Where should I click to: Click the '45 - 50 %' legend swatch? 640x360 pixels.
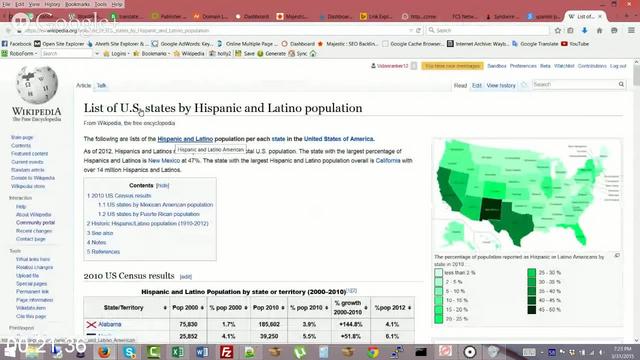[531, 310]
